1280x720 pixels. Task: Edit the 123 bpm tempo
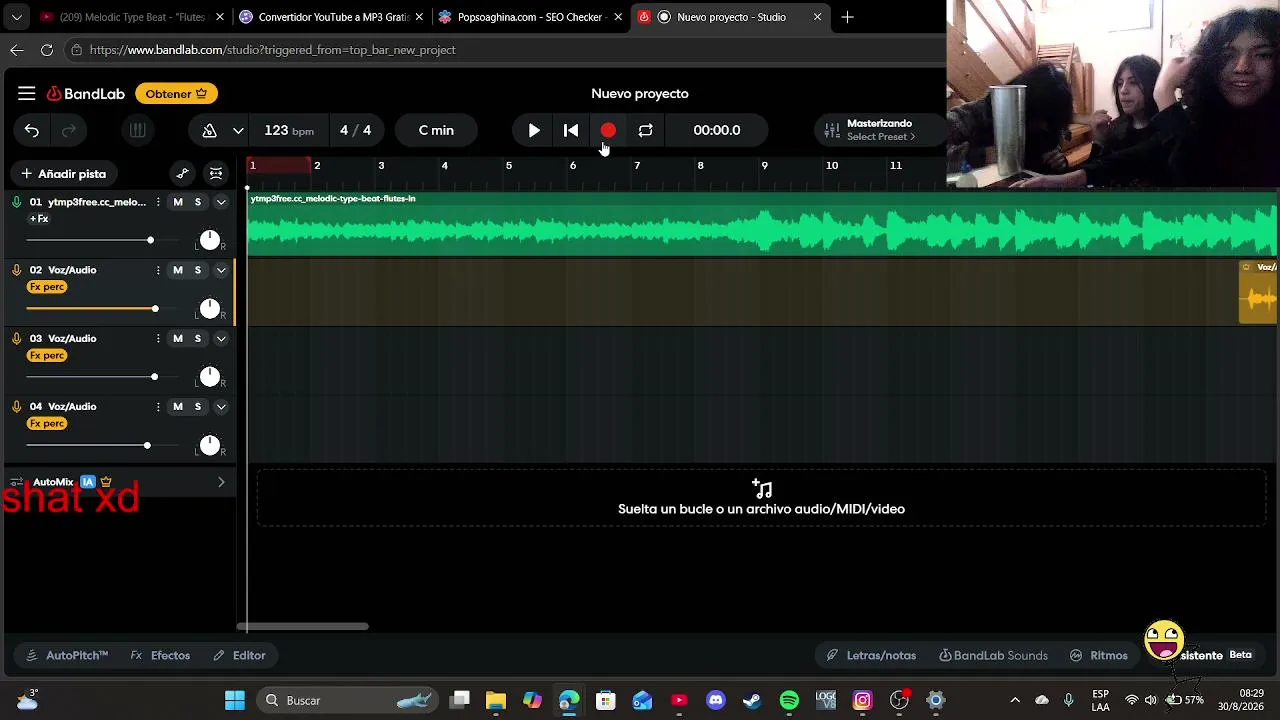(289, 130)
